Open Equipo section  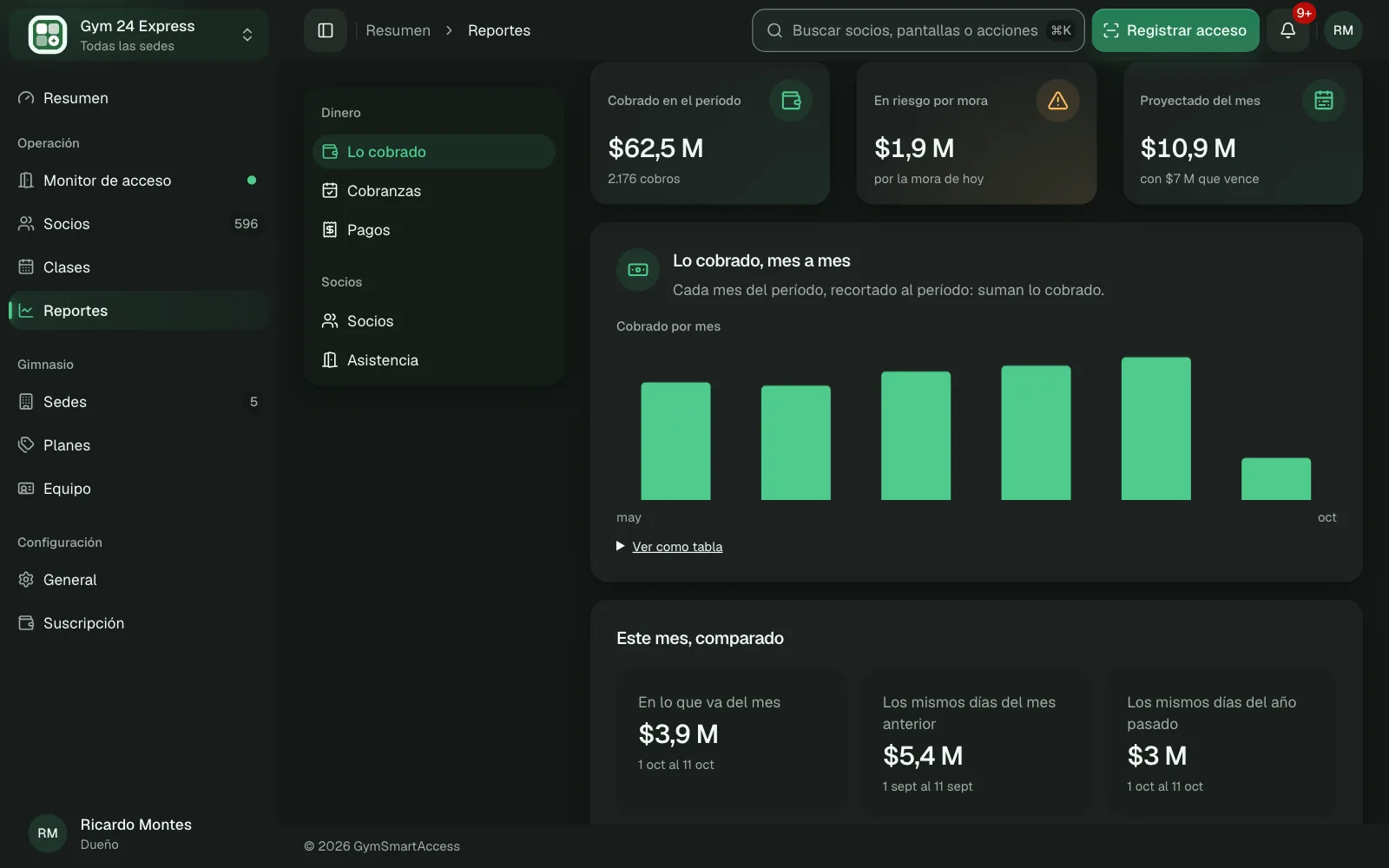click(x=139, y=489)
